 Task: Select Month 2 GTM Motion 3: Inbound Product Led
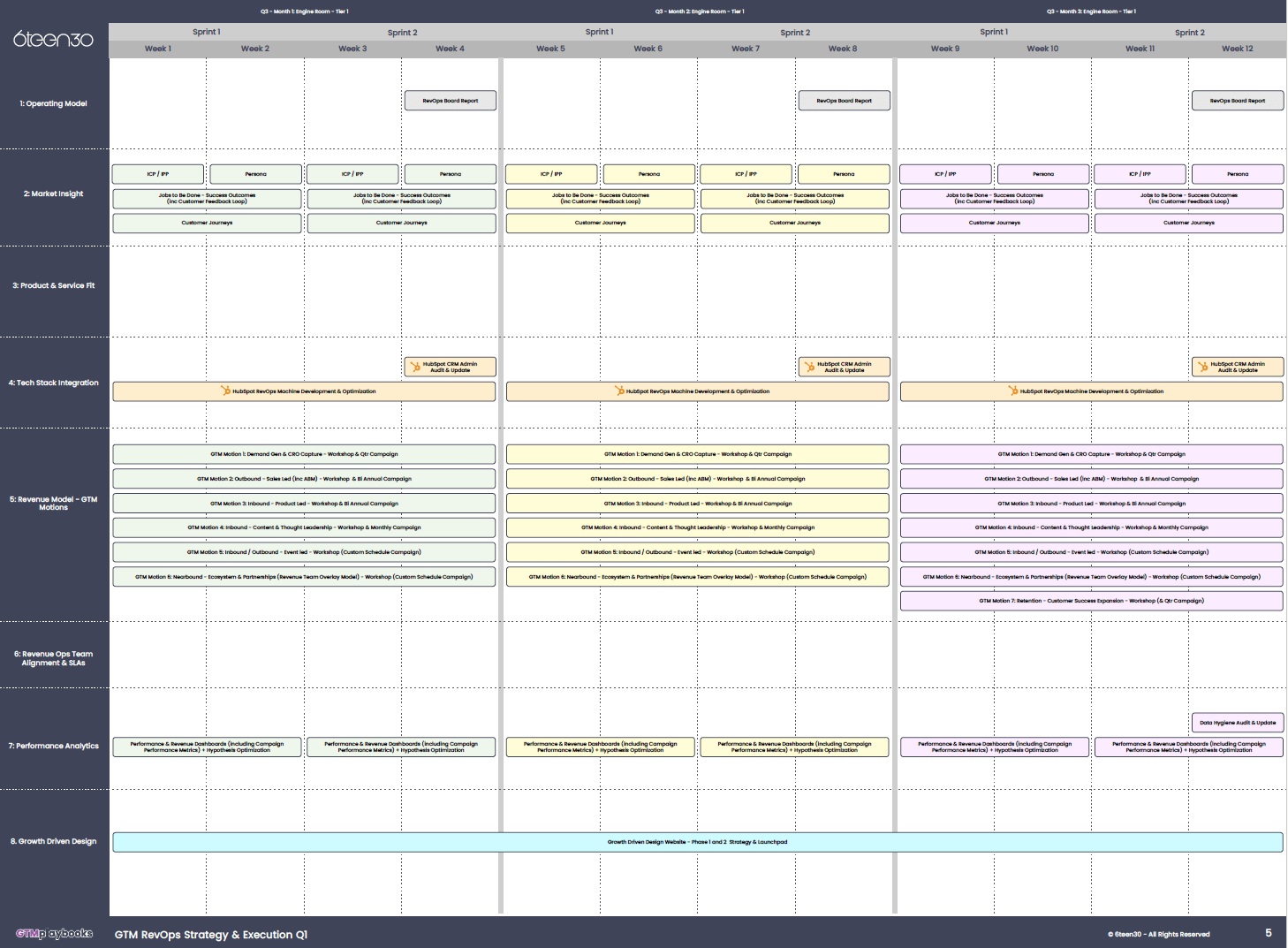[698, 504]
